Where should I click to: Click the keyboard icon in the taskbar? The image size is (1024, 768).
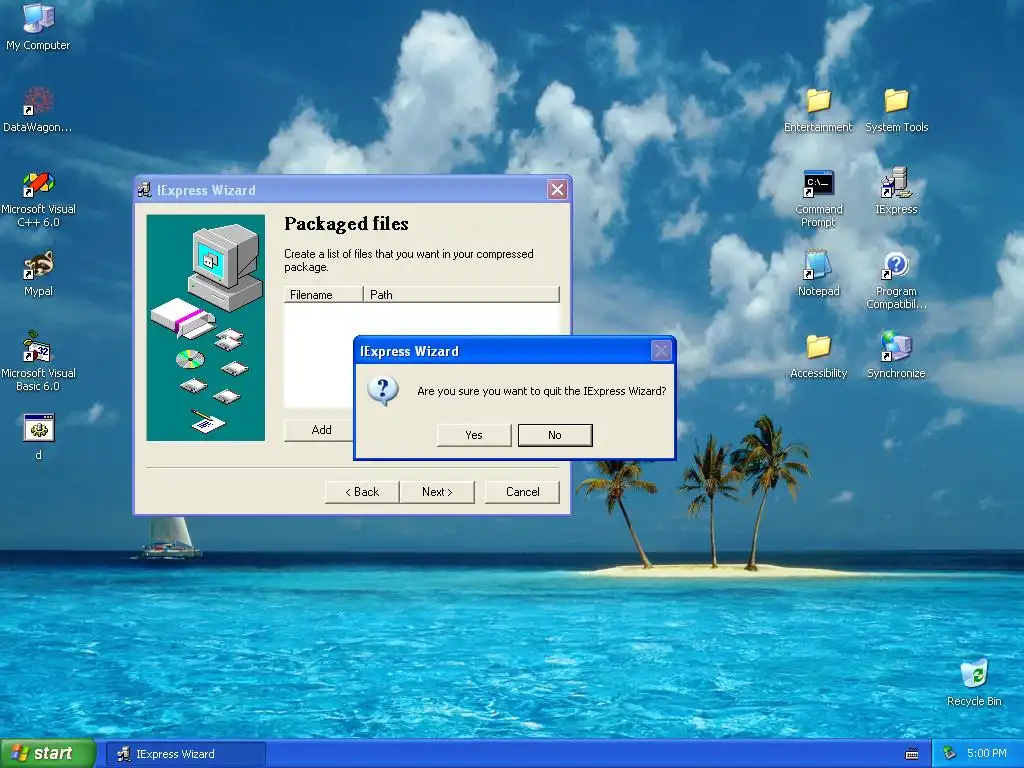(x=912, y=754)
